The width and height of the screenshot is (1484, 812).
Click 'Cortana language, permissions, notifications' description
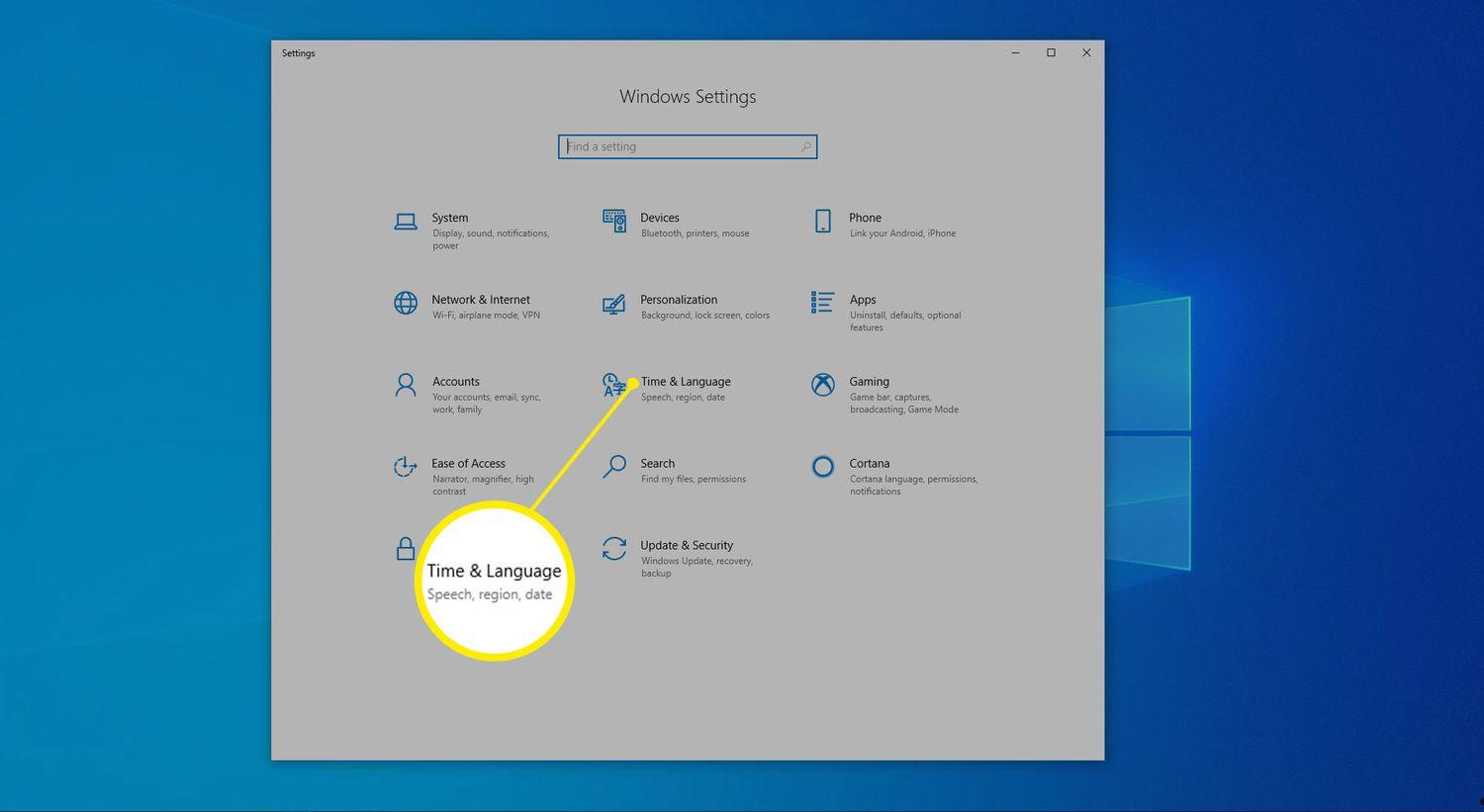click(x=914, y=486)
